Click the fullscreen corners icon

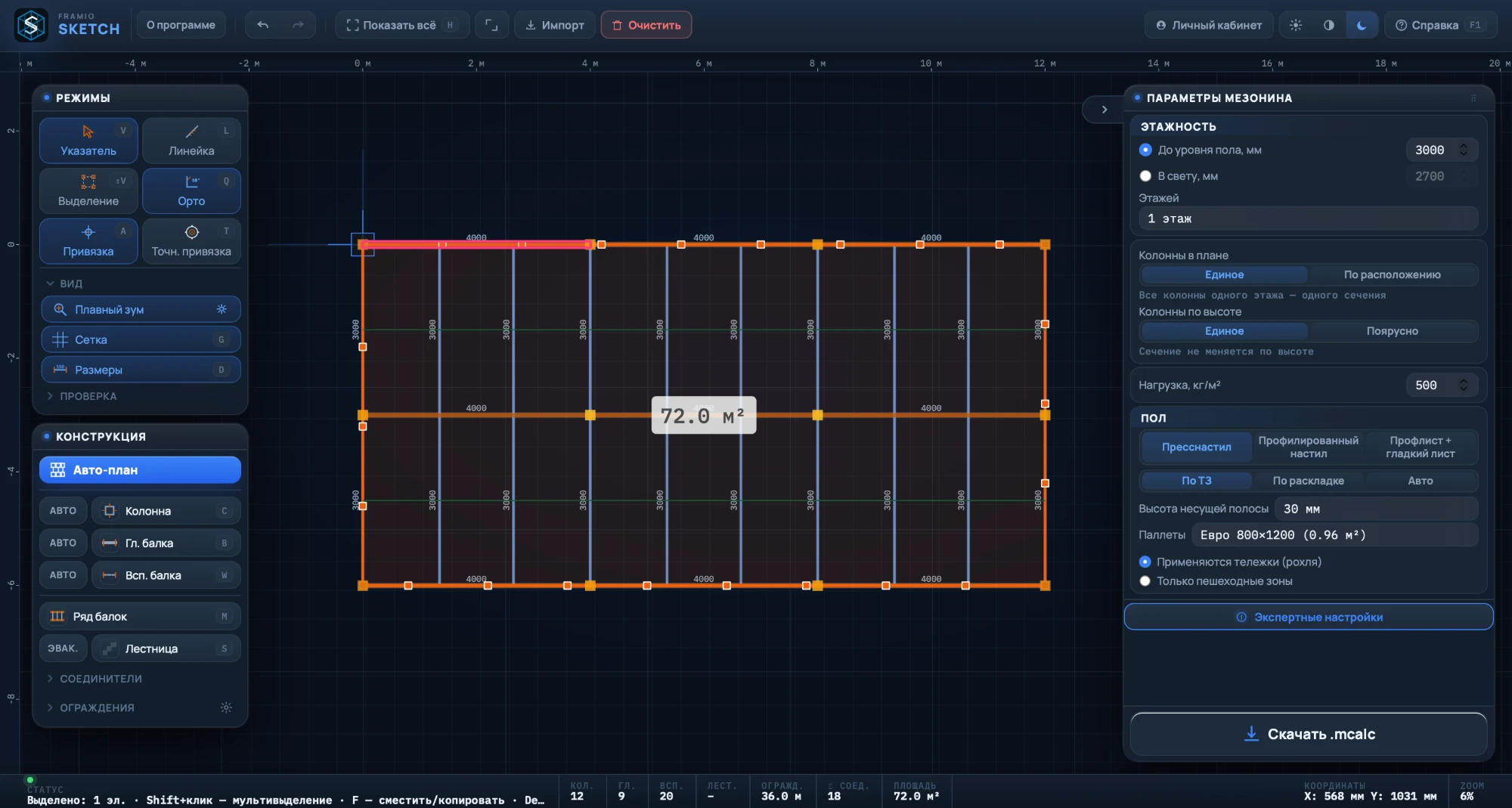pos(491,25)
